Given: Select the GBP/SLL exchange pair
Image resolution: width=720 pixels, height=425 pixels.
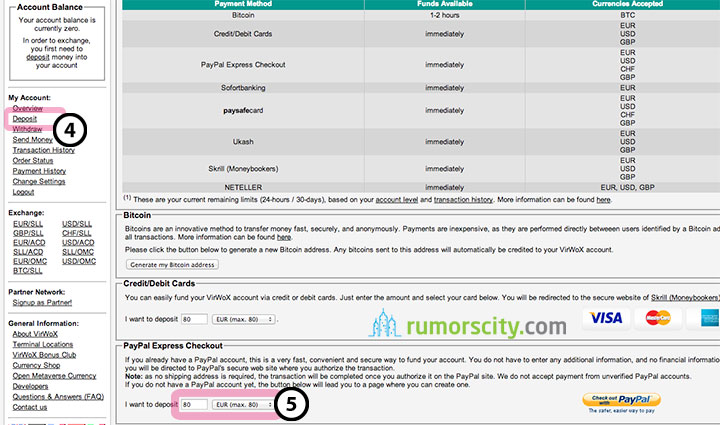Looking at the screenshot, I should [x=28, y=233].
